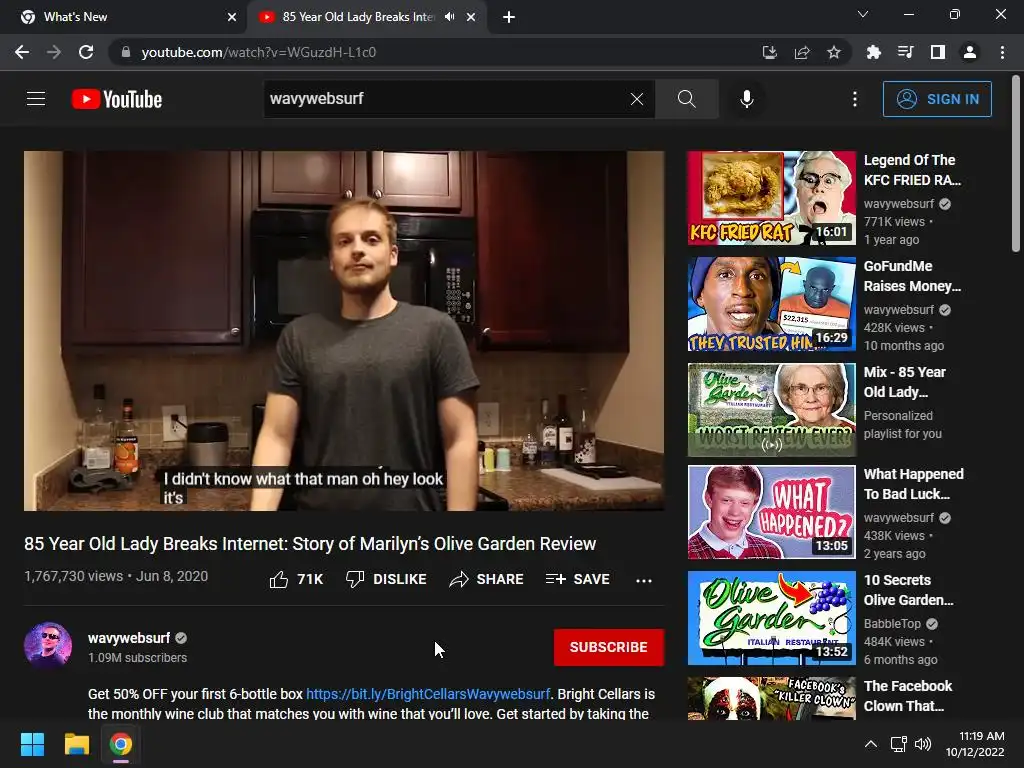Share the video
This screenshot has width=1024, height=768.
(487, 579)
